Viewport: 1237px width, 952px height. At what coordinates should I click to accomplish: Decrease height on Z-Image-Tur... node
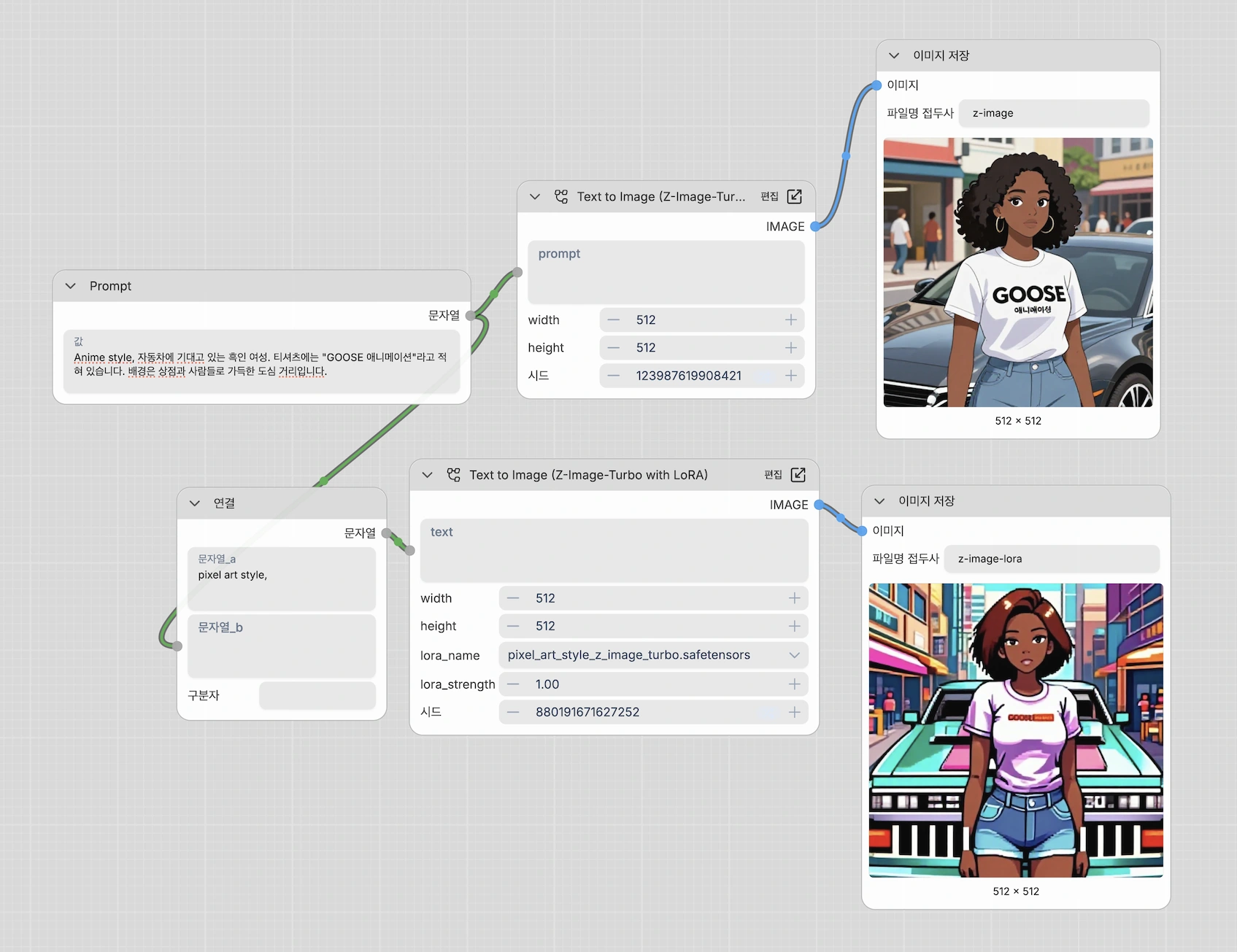(614, 348)
